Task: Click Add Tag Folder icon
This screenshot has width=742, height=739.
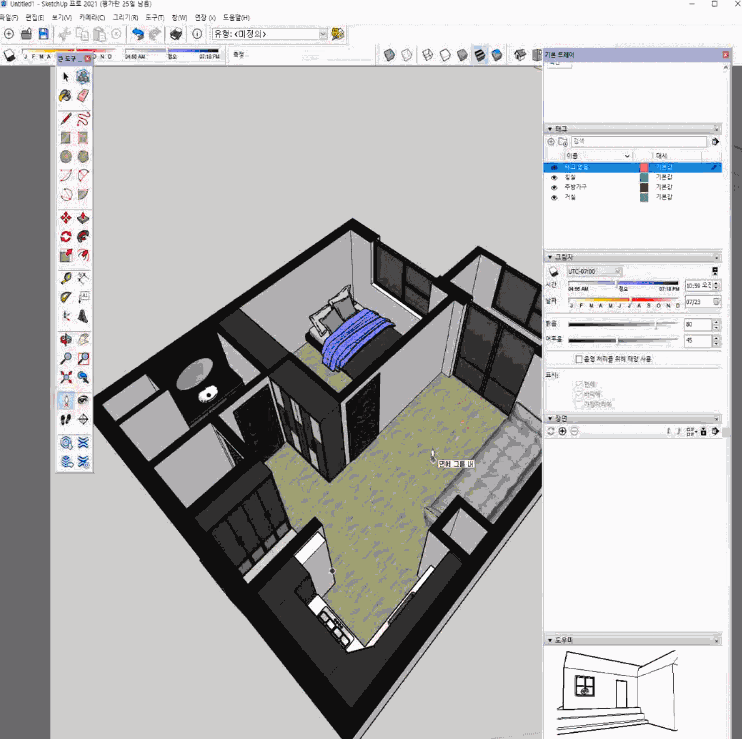Action: pos(563,141)
